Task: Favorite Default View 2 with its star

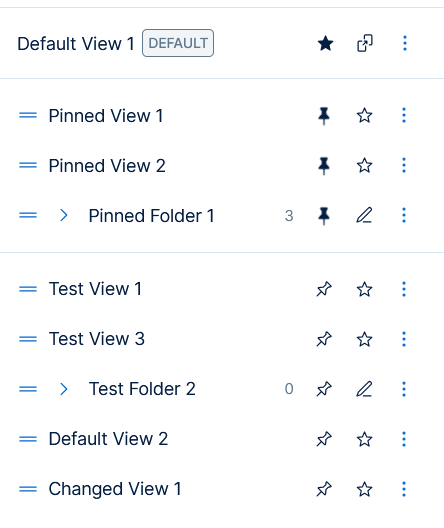Action: (364, 439)
